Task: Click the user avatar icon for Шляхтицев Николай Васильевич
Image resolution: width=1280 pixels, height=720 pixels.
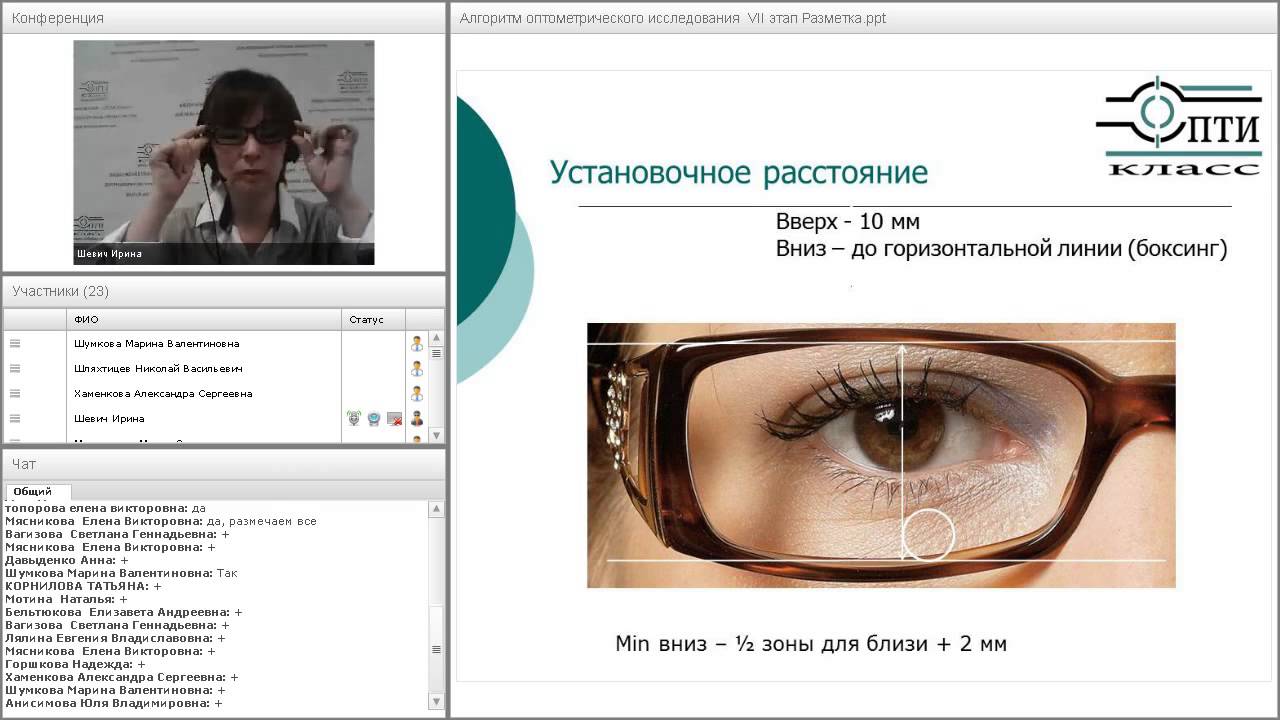Action: pyautogui.click(x=417, y=369)
